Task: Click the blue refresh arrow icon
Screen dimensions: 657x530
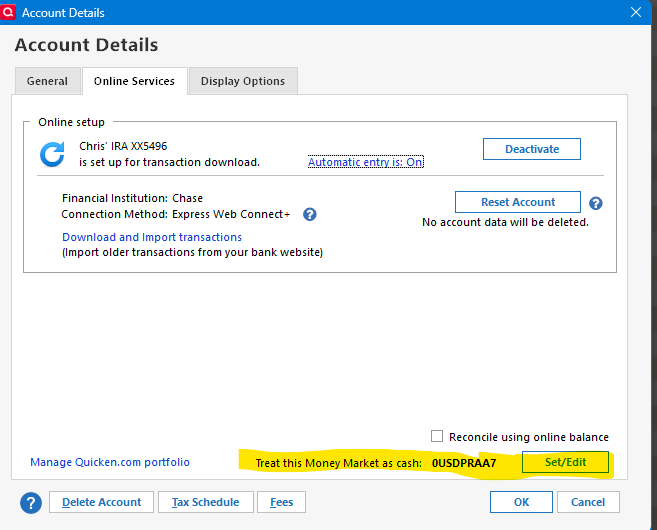Action: [x=52, y=154]
